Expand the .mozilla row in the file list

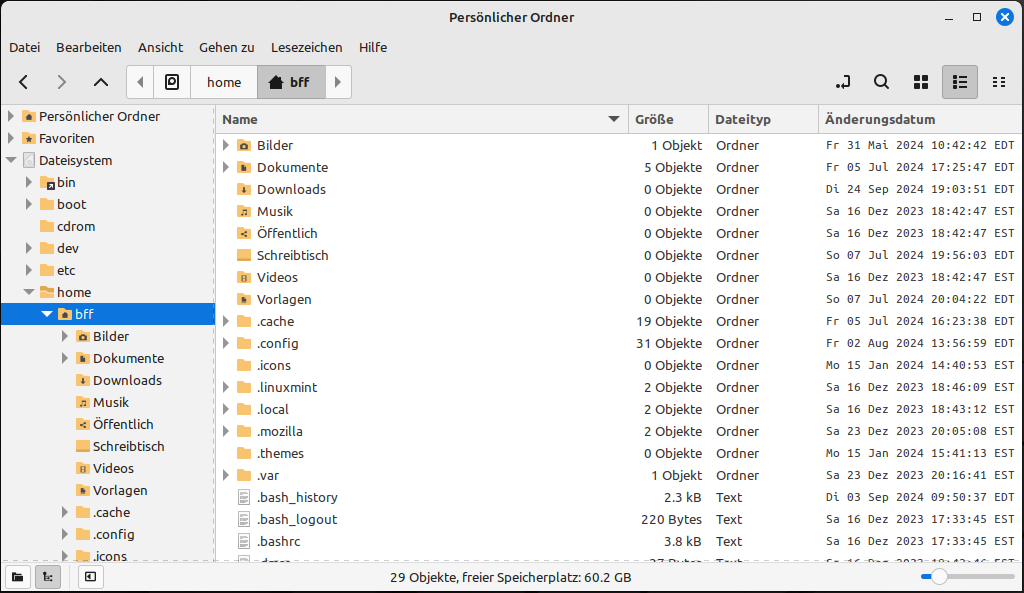(x=226, y=432)
